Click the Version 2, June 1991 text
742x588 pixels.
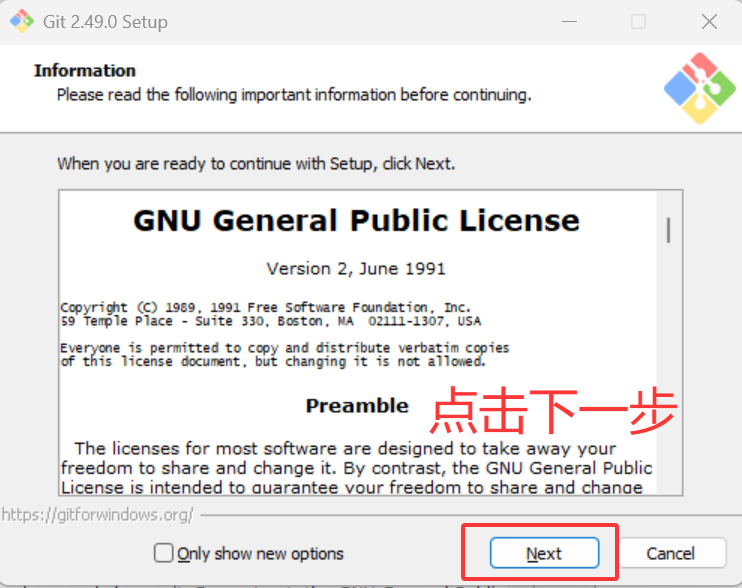click(x=356, y=269)
